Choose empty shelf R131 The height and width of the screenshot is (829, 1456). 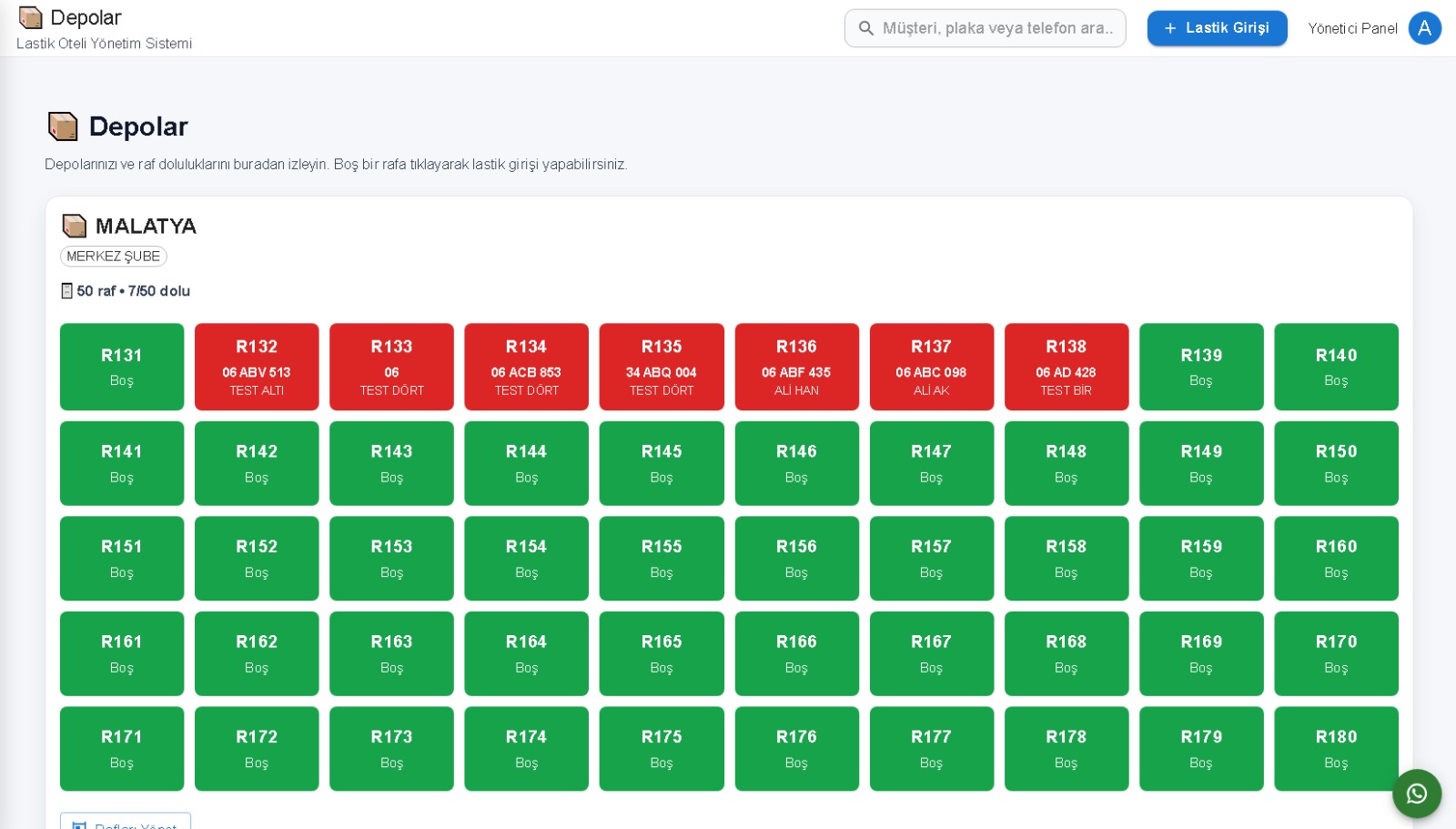point(122,367)
